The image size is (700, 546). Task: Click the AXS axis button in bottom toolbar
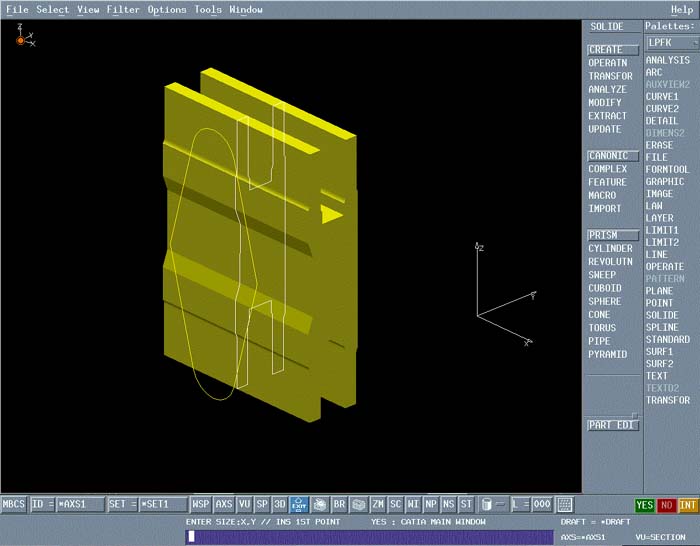[225, 505]
